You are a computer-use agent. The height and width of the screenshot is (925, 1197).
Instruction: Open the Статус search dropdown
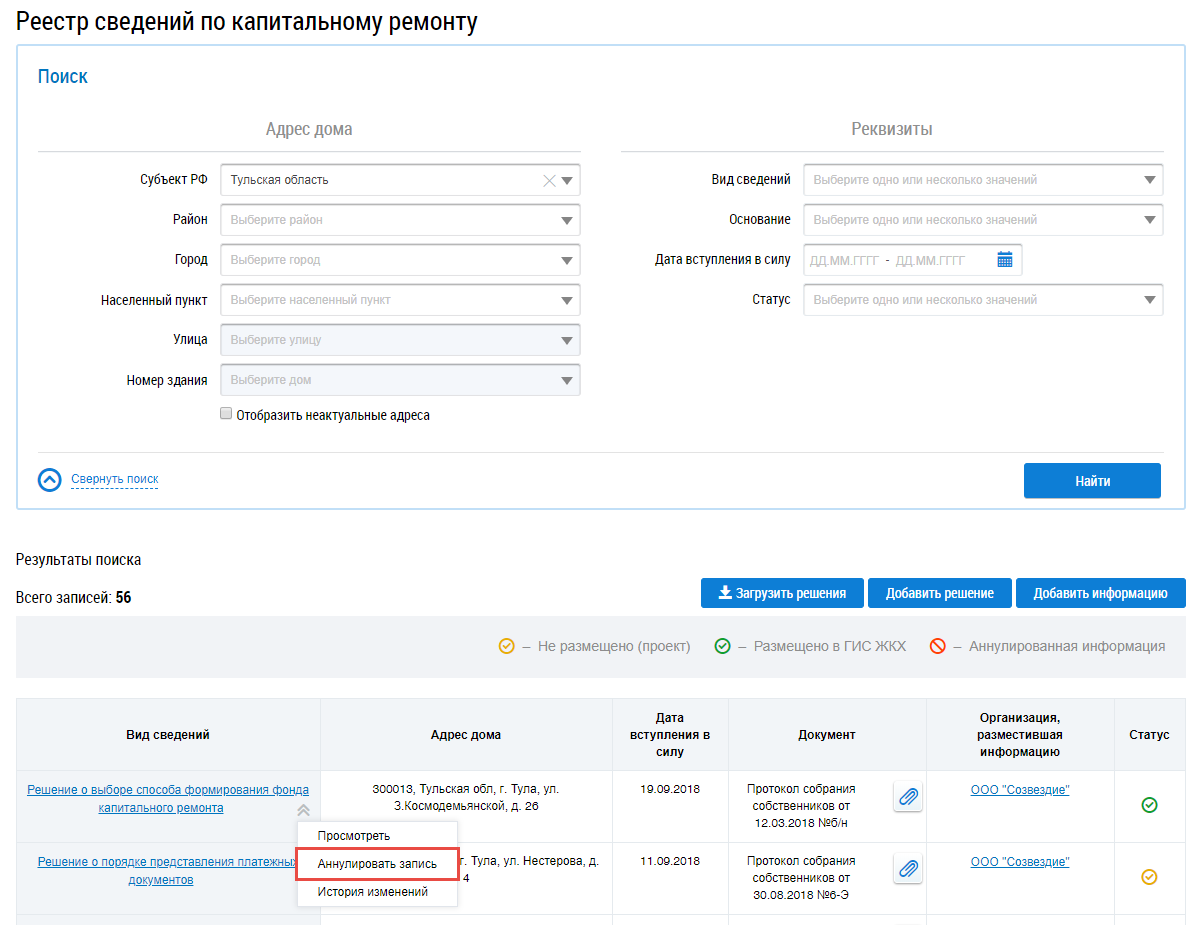[983, 300]
